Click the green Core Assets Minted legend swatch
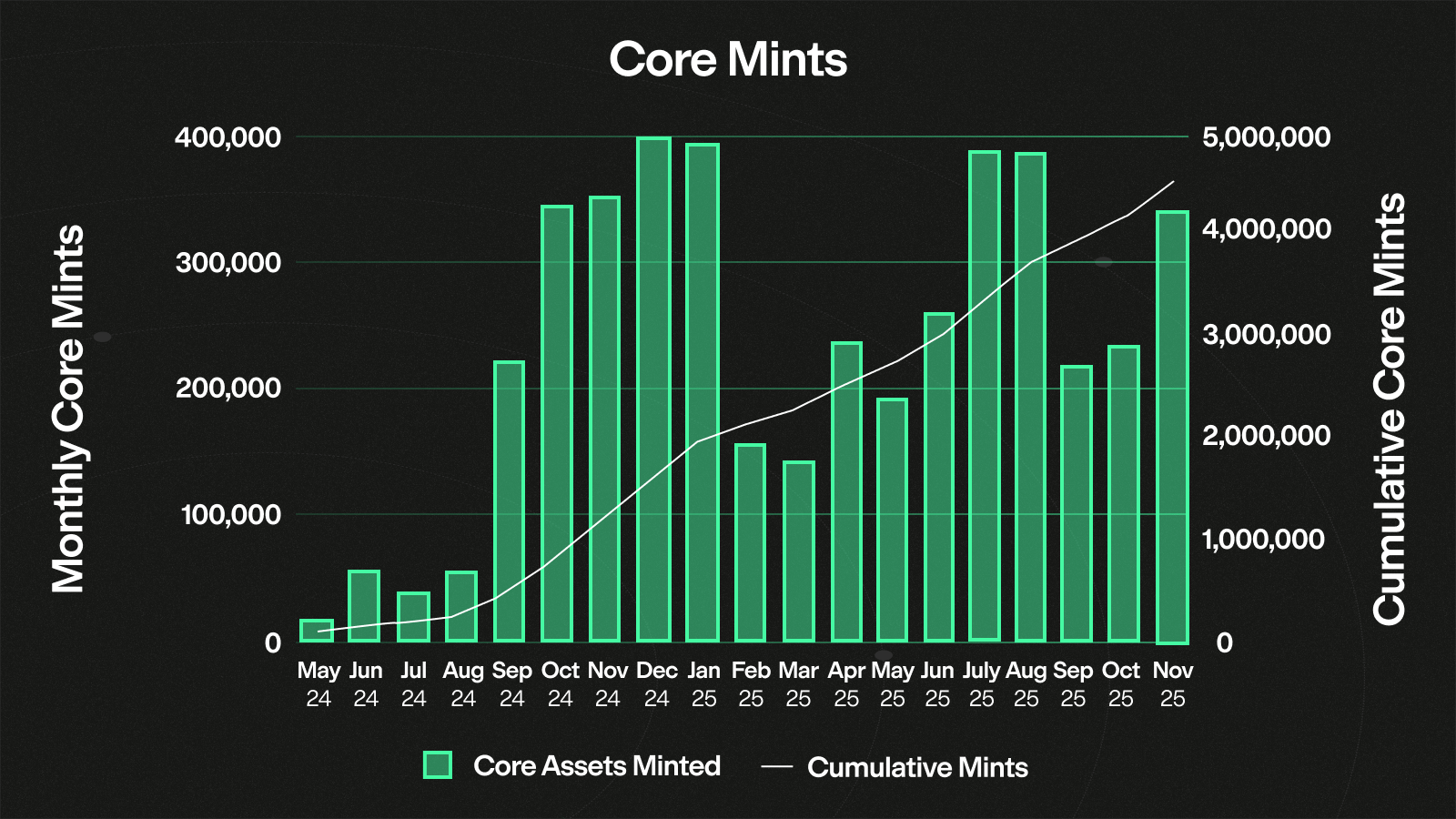The width and height of the screenshot is (1456, 819). 438,765
